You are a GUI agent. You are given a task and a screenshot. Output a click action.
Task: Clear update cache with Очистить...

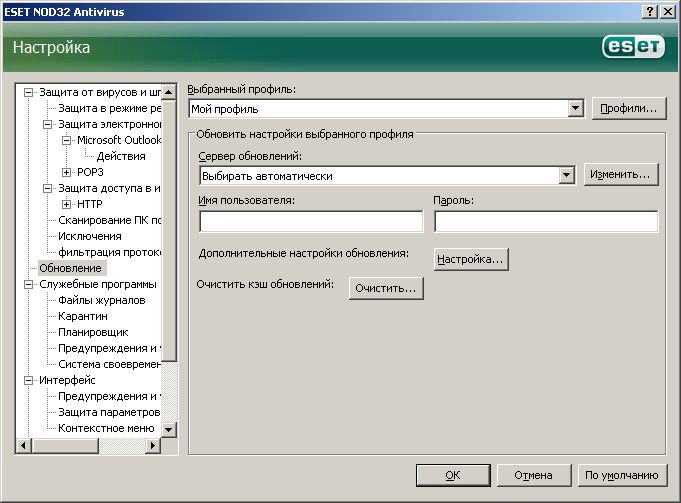(x=386, y=288)
